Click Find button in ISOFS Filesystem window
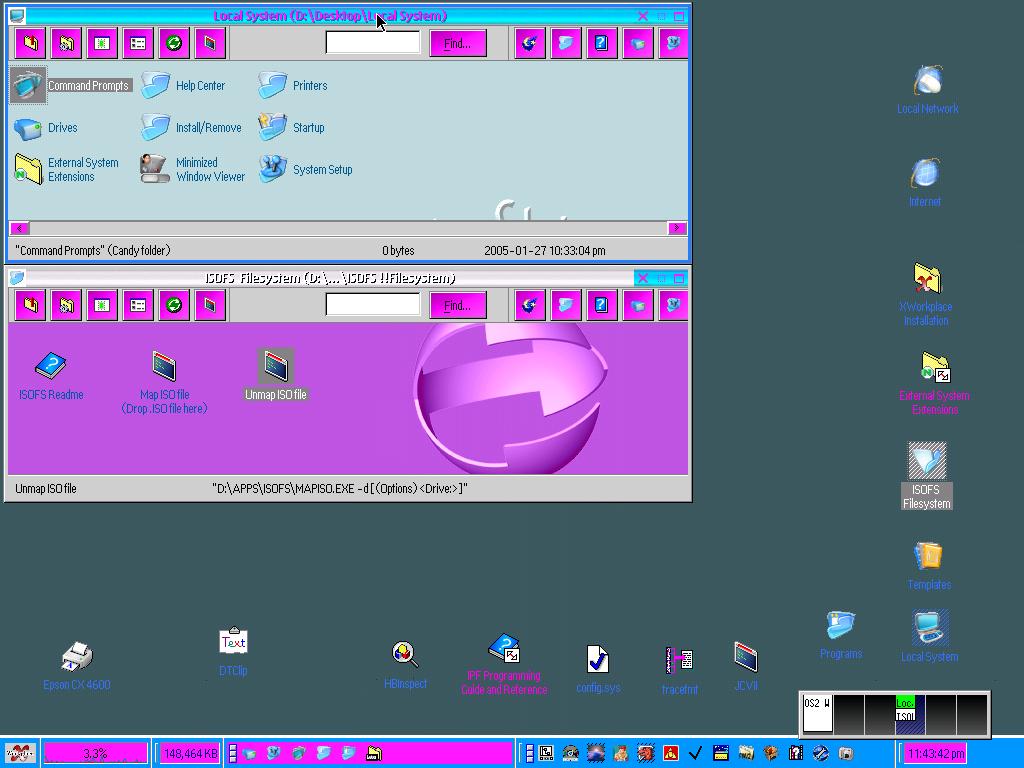 click(458, 305)
